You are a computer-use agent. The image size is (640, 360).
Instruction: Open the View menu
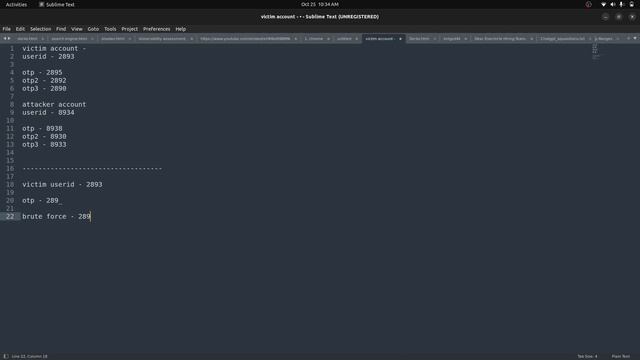pyautogui.click(x=77, y=29)
